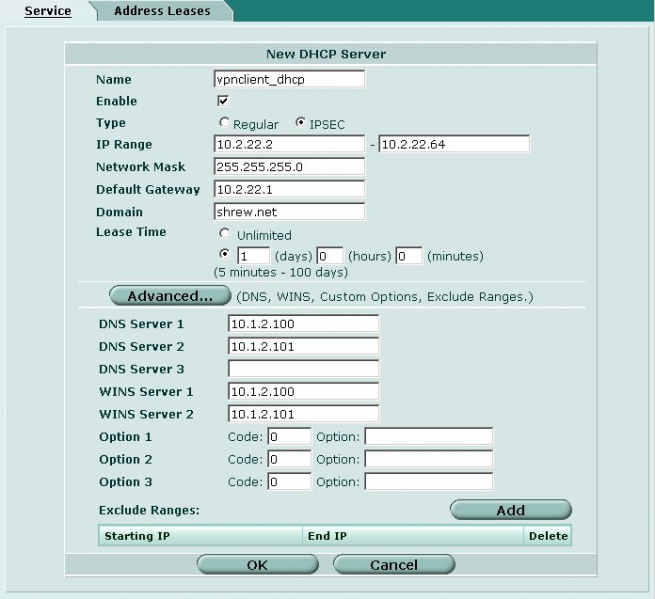Focus the Default Gateway field
Image resolution: width=655 pixels, height=599 pixels.
pos(289,189)
